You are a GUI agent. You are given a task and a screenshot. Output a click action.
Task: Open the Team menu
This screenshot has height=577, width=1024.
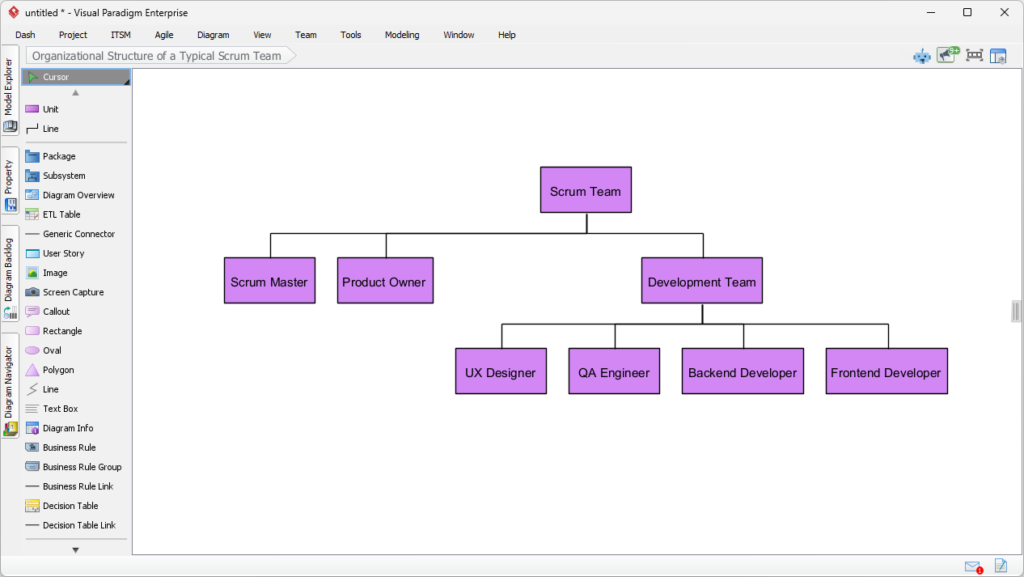tap(306, 35)
